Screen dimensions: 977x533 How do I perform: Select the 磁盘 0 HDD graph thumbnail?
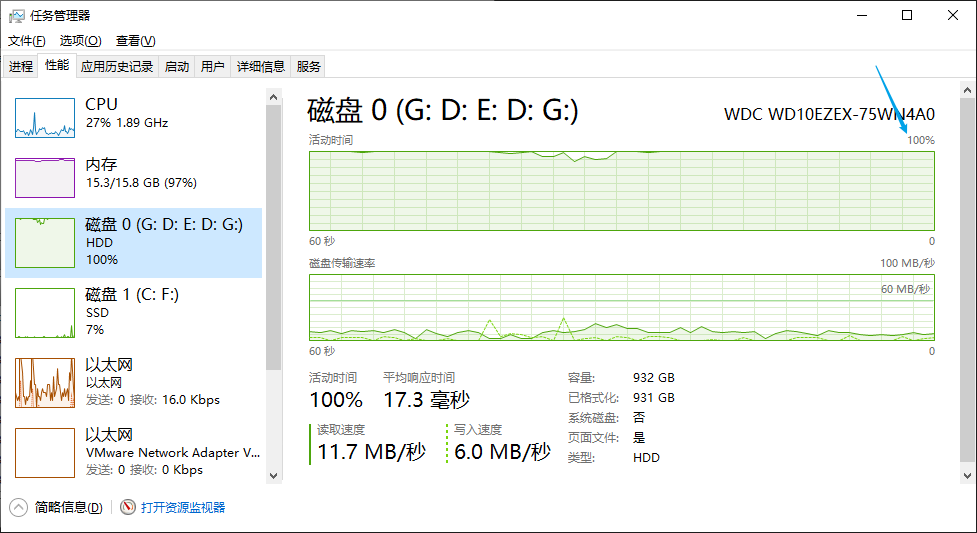(45, 243)
